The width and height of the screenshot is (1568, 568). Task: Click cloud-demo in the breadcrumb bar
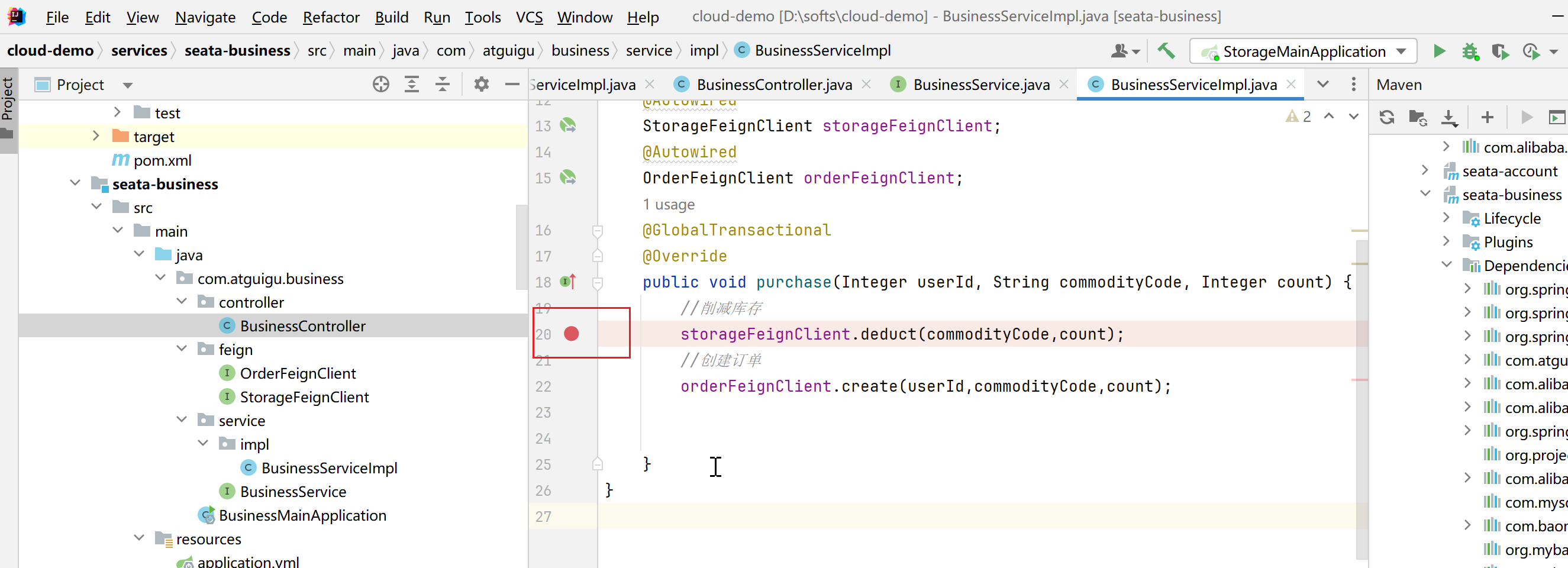pos(50,50)
